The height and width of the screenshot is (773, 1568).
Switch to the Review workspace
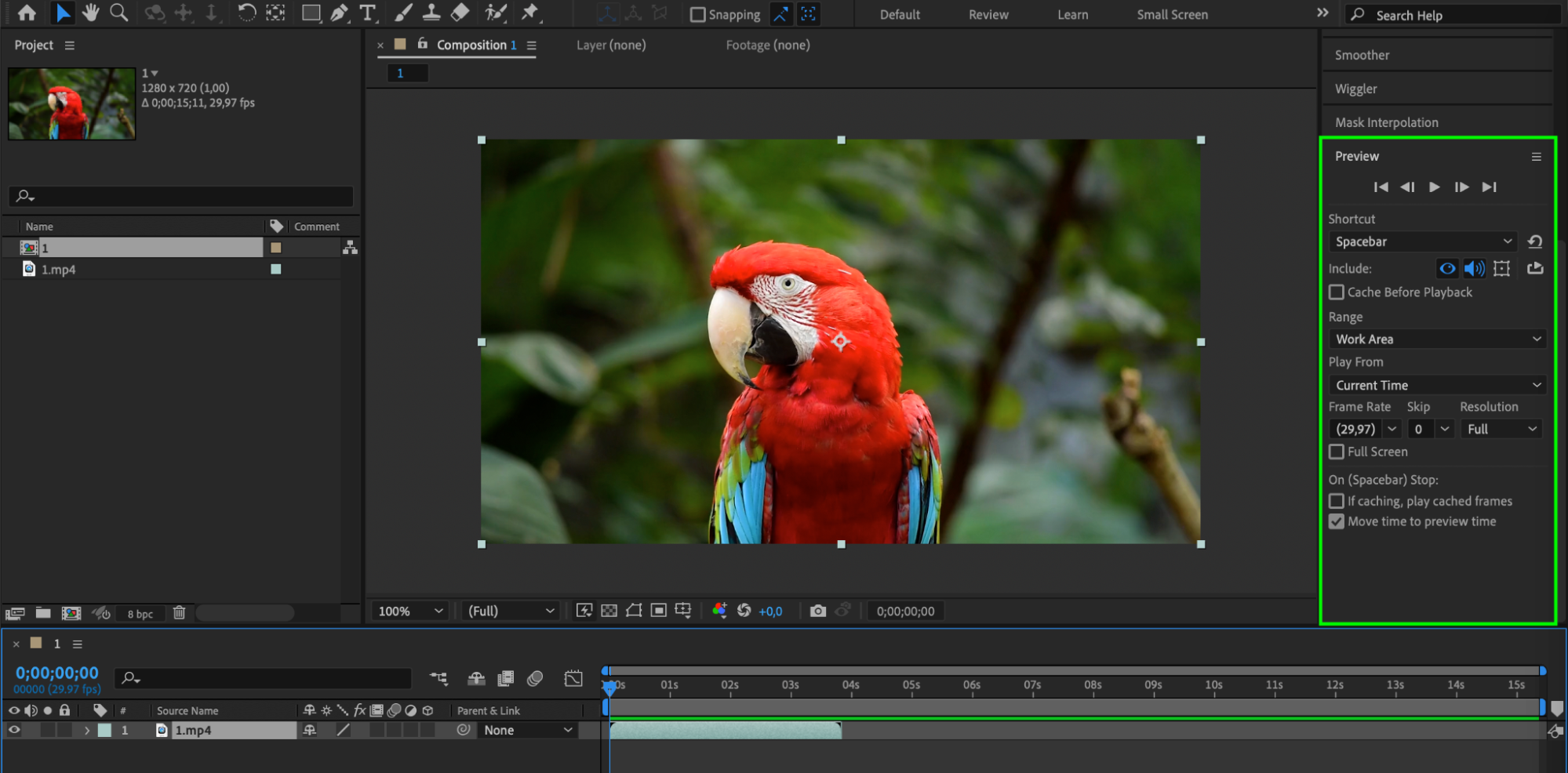[x=988, y=15]
